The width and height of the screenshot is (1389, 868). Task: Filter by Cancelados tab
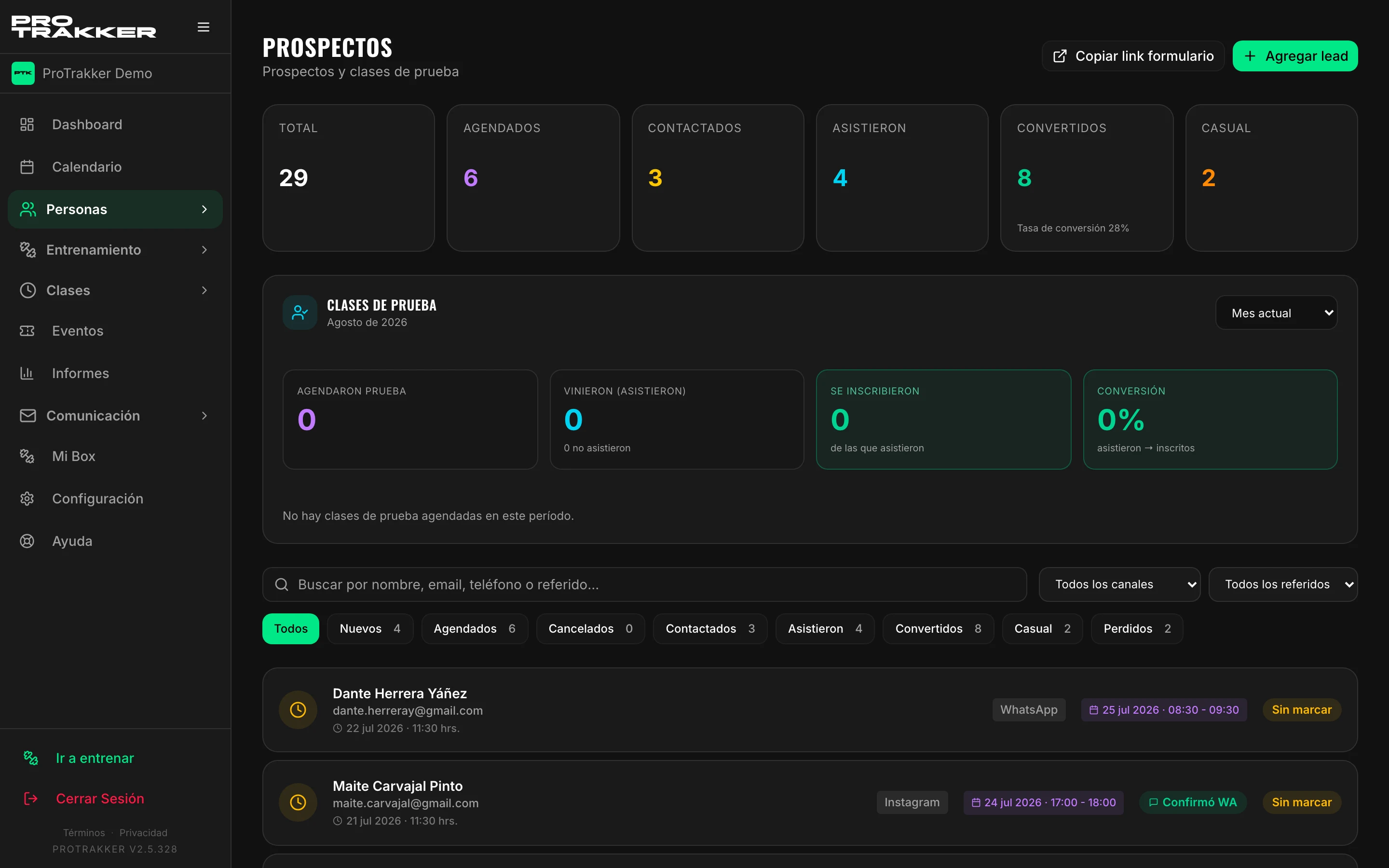(591, 629)
